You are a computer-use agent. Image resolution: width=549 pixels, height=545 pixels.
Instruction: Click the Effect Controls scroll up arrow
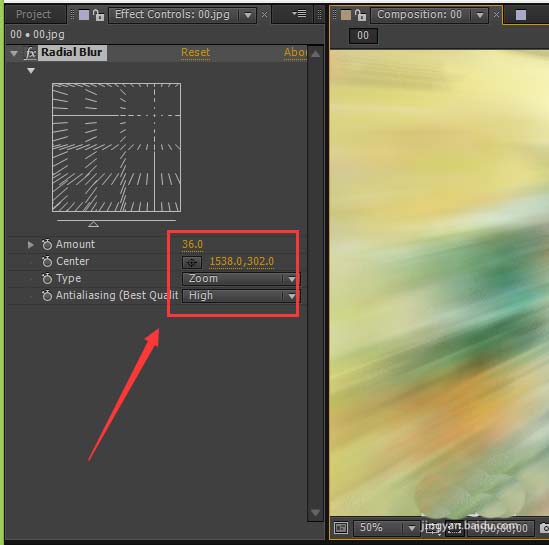[315, 54]
